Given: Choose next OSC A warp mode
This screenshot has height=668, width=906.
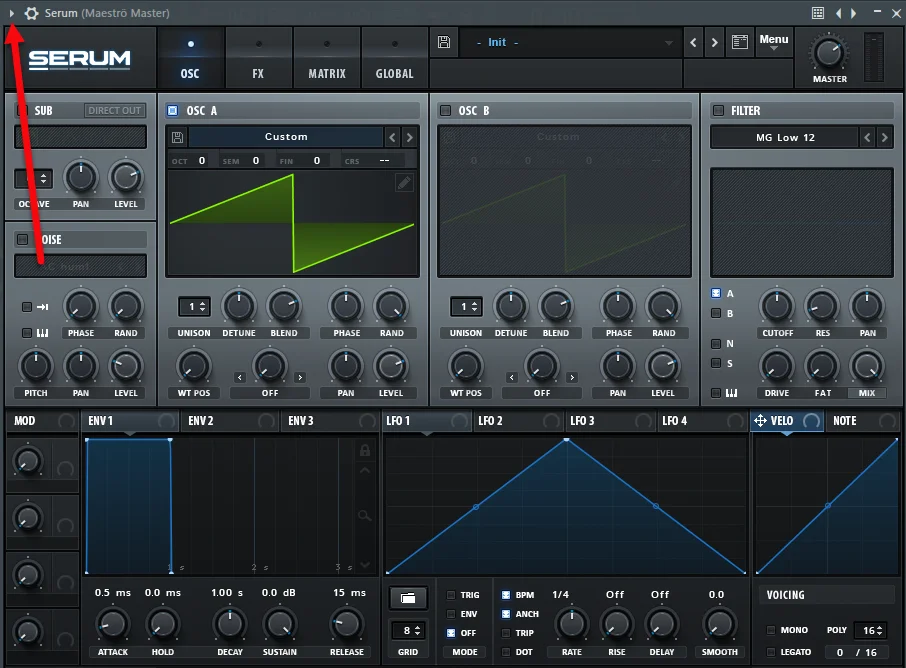Looking at the screenshot, I should coord(300,377).
